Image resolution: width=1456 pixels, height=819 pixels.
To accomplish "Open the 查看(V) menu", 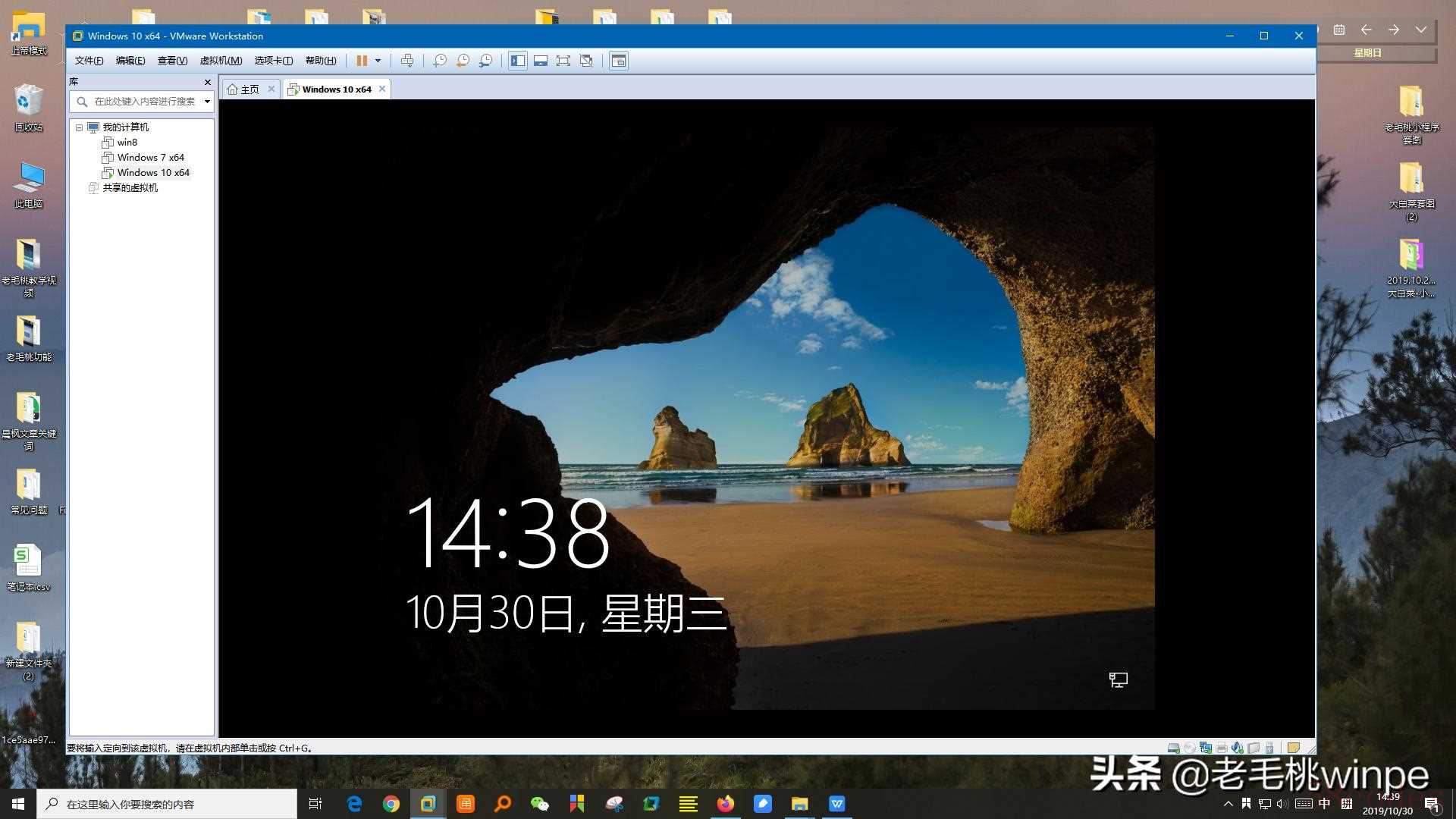I will [172, 61].
